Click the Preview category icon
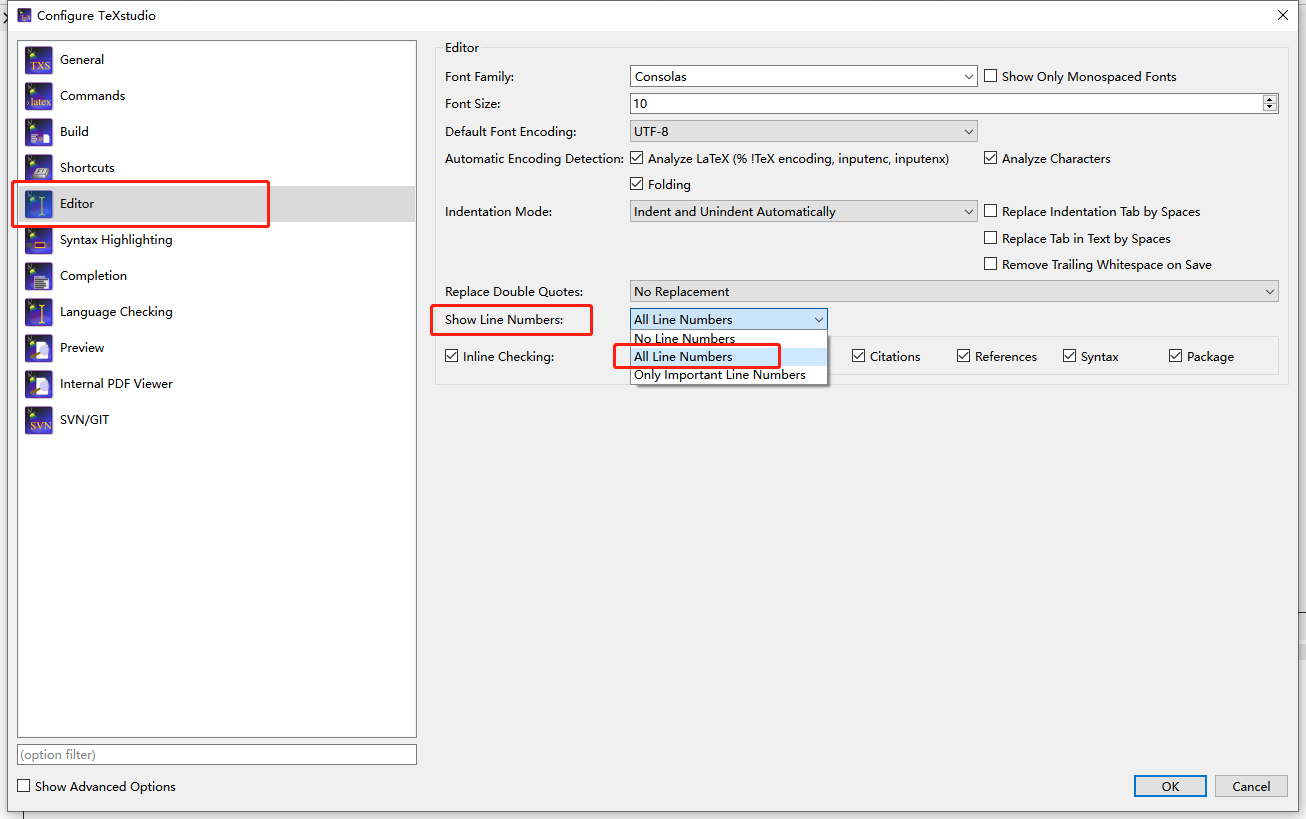1306x819 pixels. point(39,348)
